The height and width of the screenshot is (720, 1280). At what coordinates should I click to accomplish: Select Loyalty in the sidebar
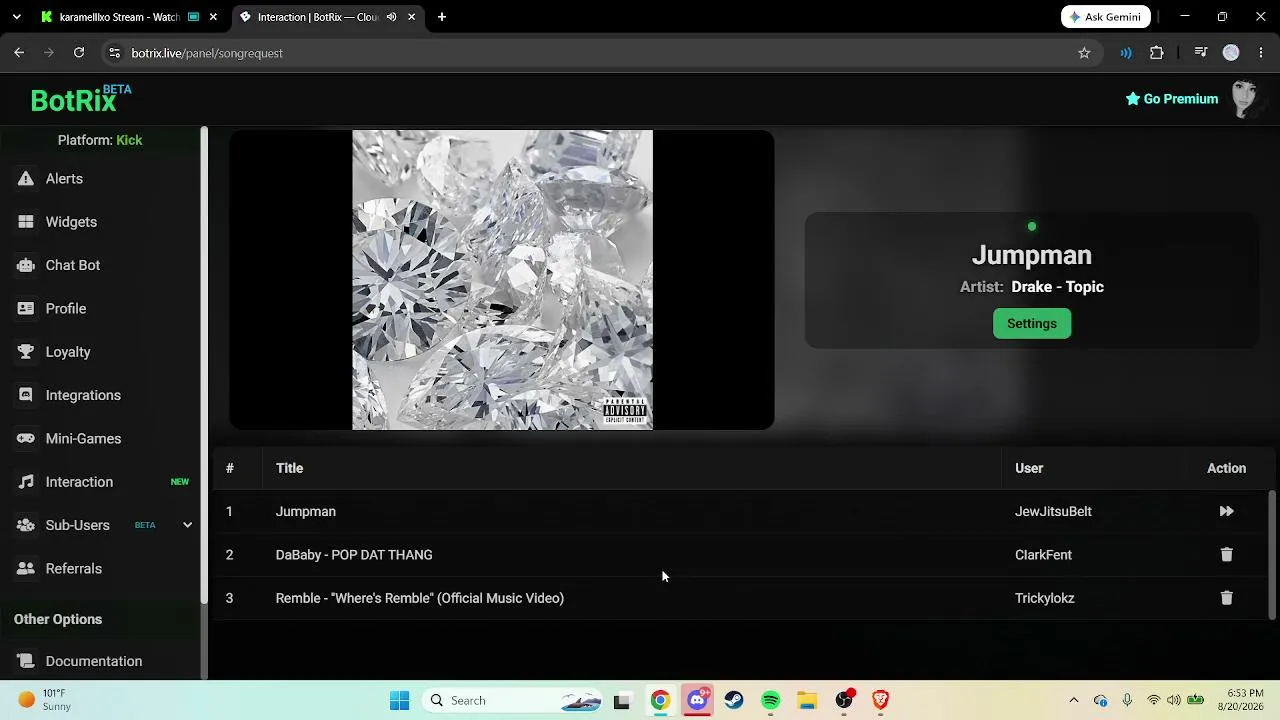[68, 352]
